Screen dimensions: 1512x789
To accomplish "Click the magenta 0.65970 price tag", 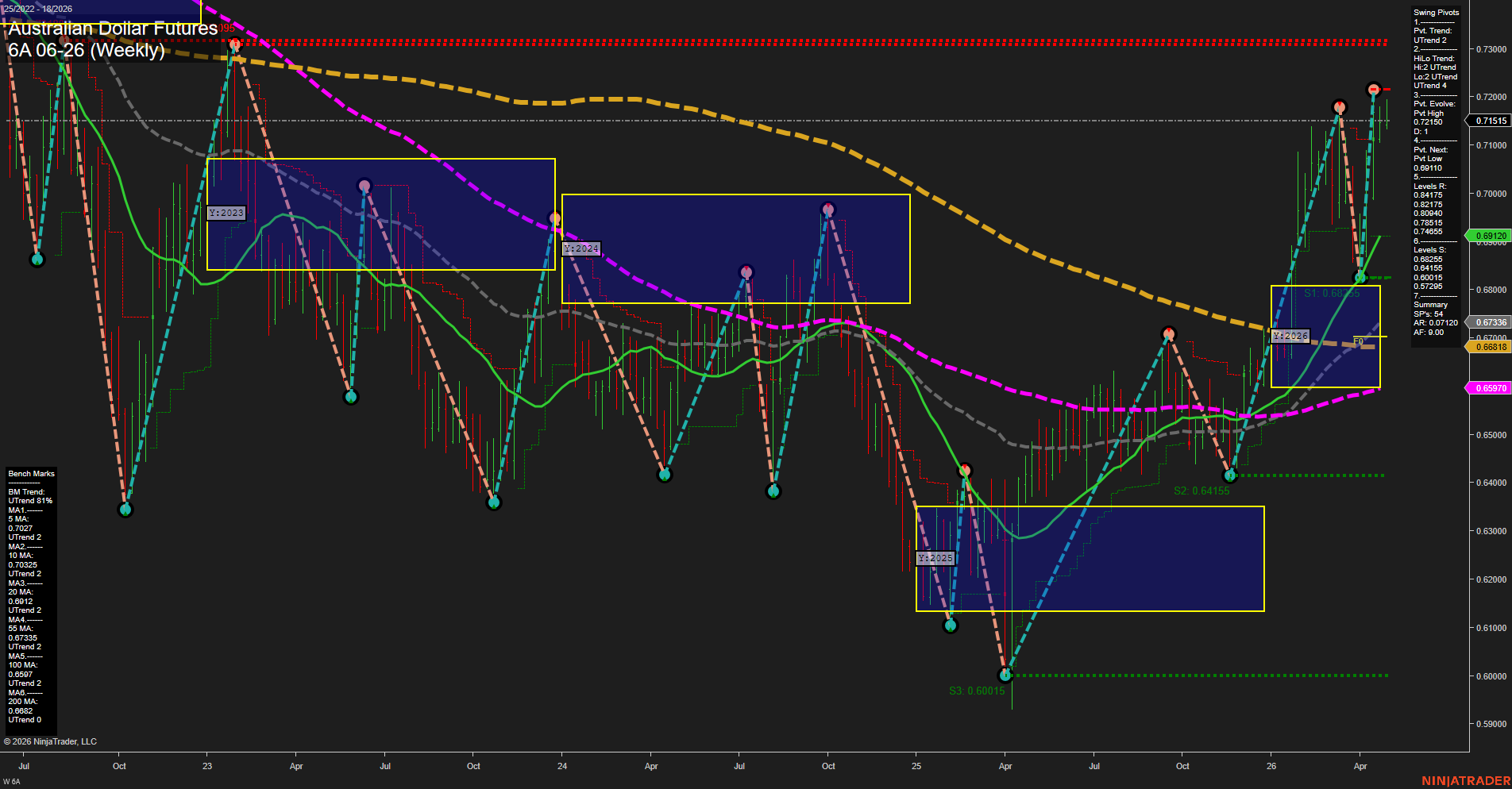I will [1490, 387].
